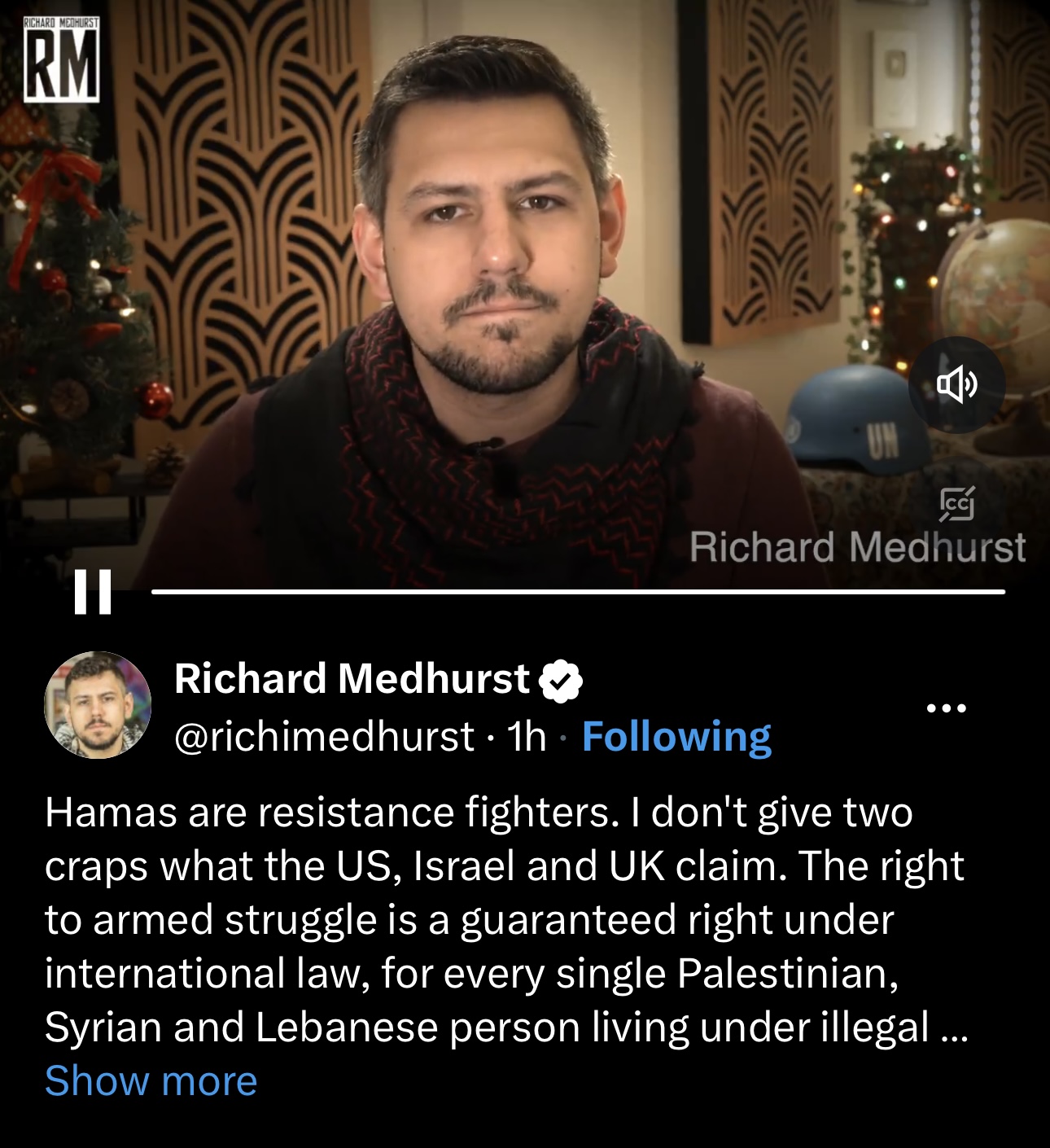1050x1148 pixels.
Task: Tap the video frame center
Action: (x=525, y=293)
